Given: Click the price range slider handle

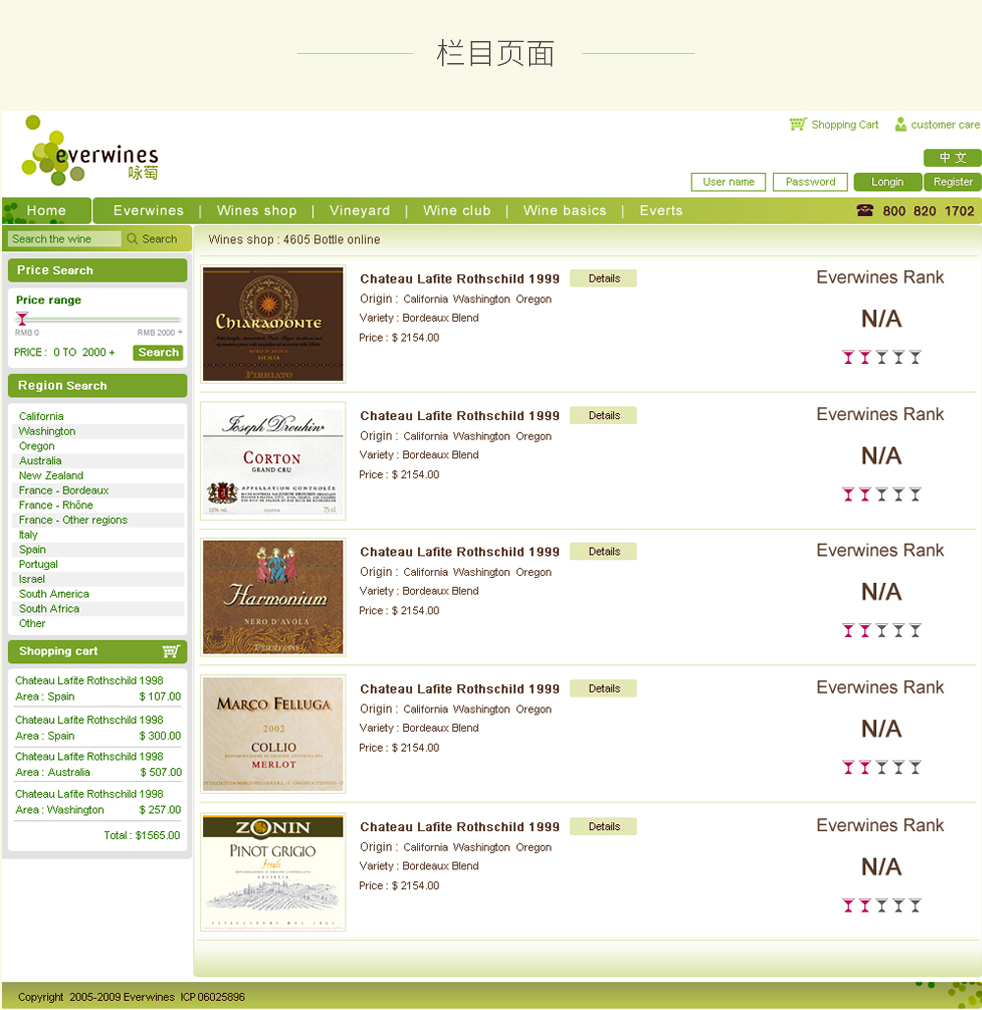Looking at the screenshot, I should point(22,319).
